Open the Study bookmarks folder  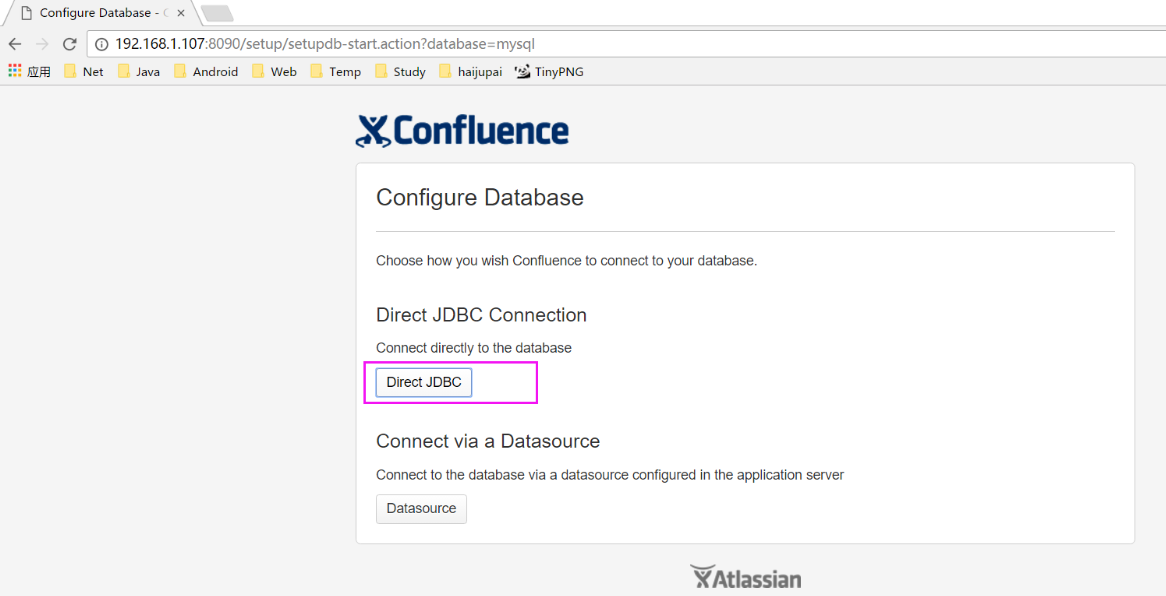[400, 71]
